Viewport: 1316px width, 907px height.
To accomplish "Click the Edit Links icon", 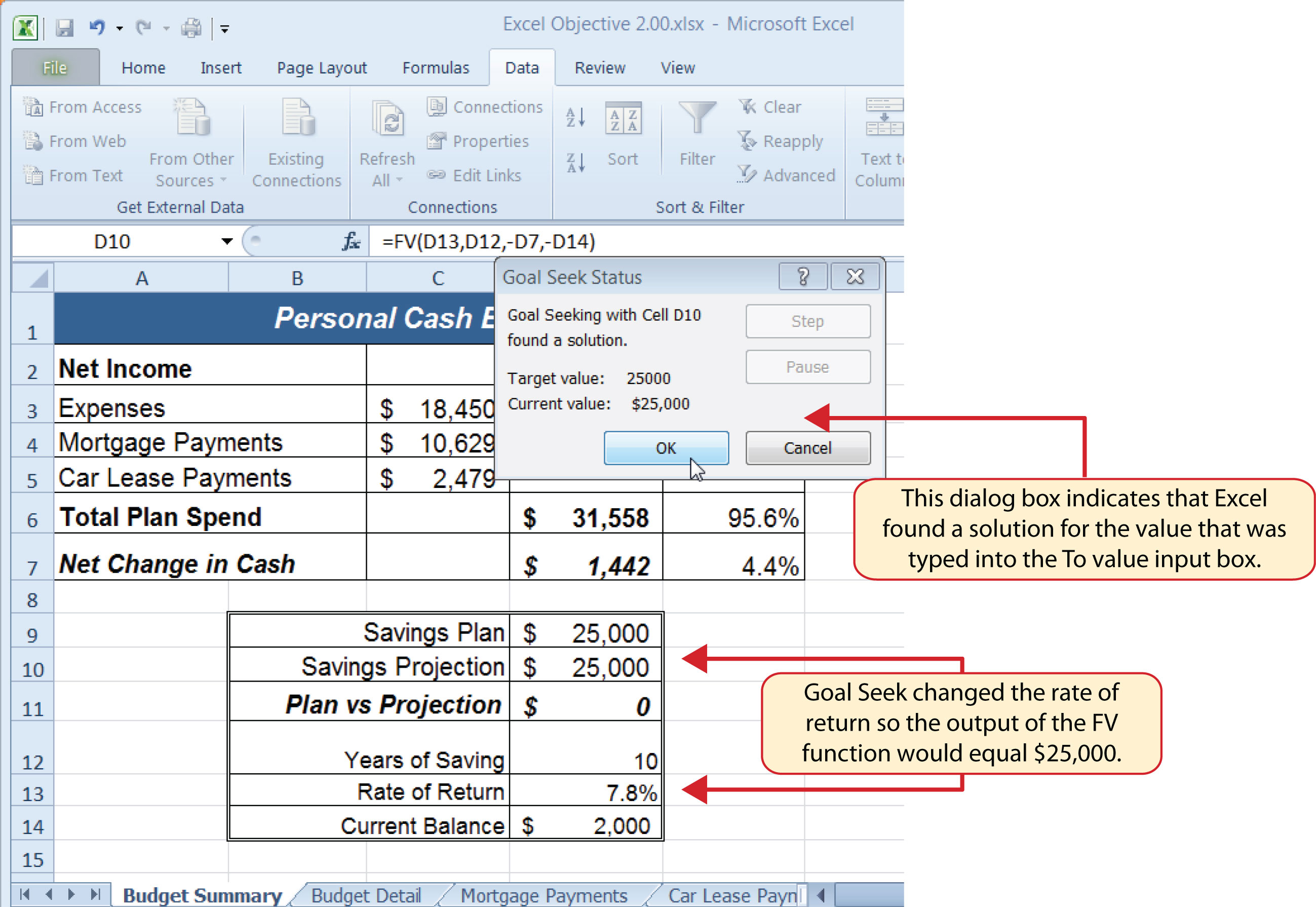I will pyautogui.click(x=436, y=174).
